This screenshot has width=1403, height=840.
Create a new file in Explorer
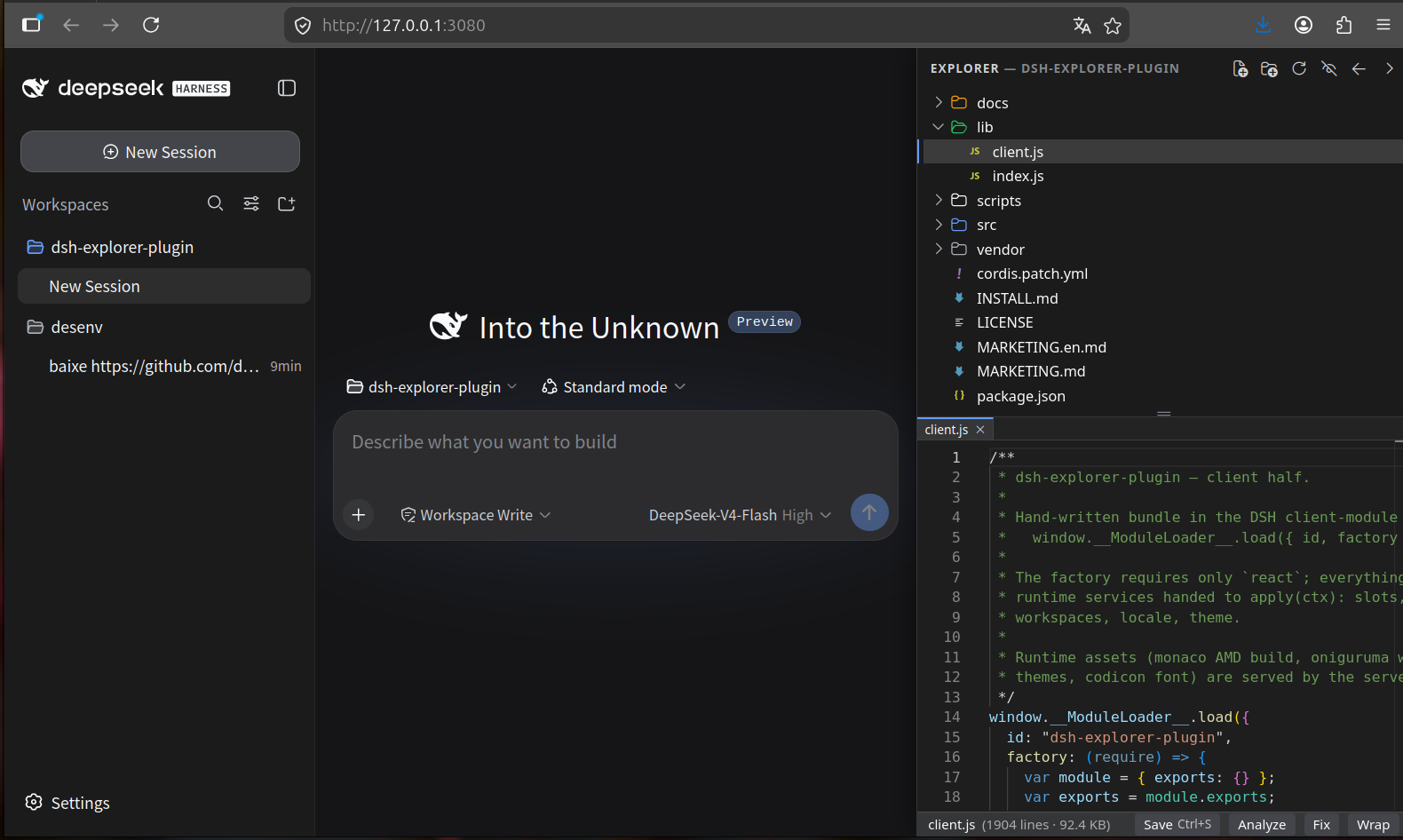(x=1241, y=68)
